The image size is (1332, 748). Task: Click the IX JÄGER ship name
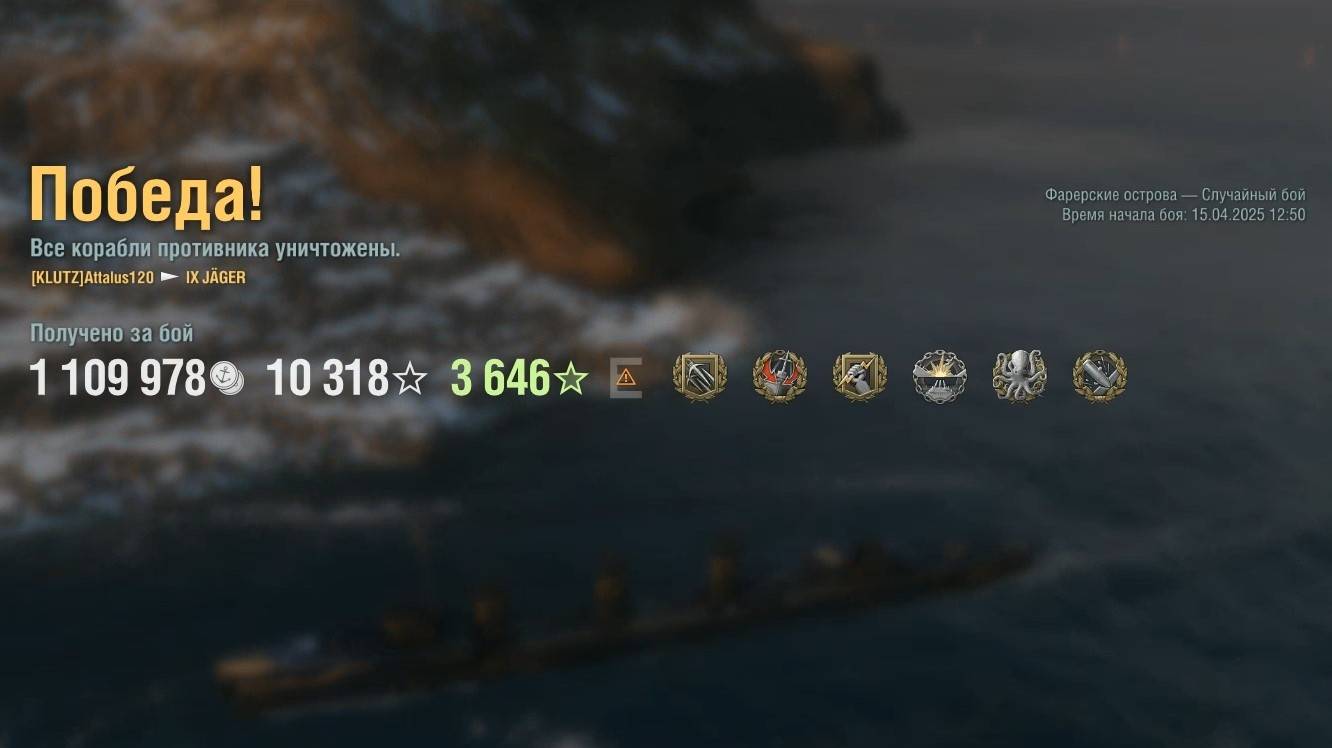[x=216, y=277]
